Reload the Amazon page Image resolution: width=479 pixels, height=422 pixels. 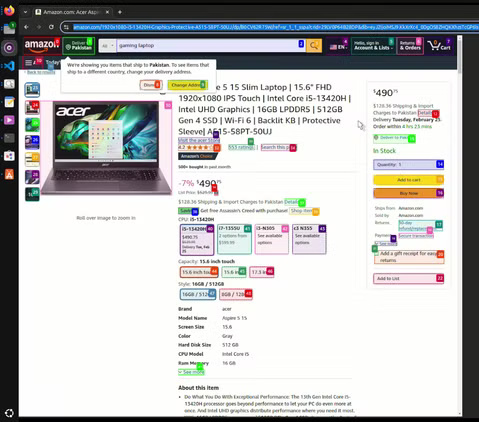[51, 27]
